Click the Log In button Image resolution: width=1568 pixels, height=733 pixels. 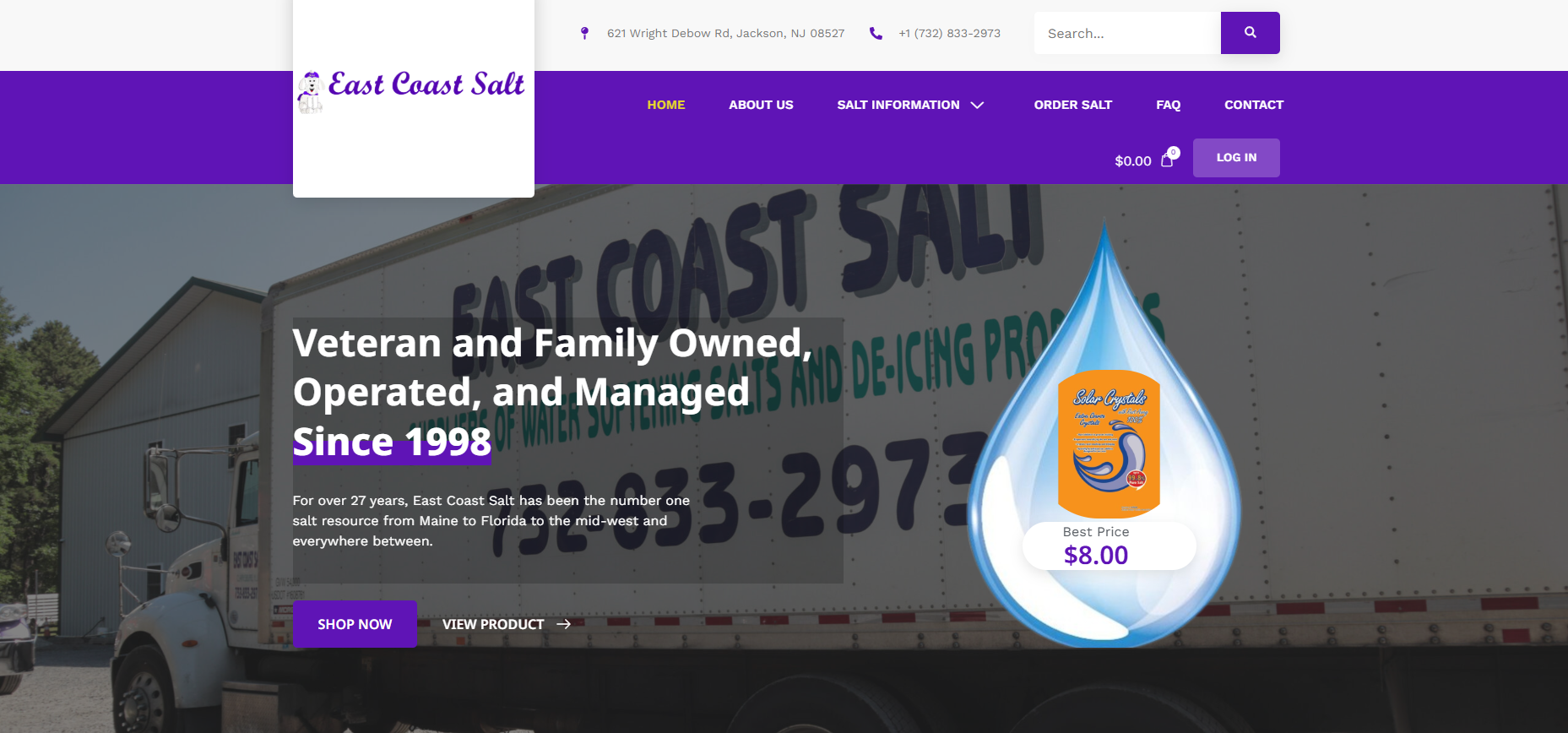point(1236,158)
